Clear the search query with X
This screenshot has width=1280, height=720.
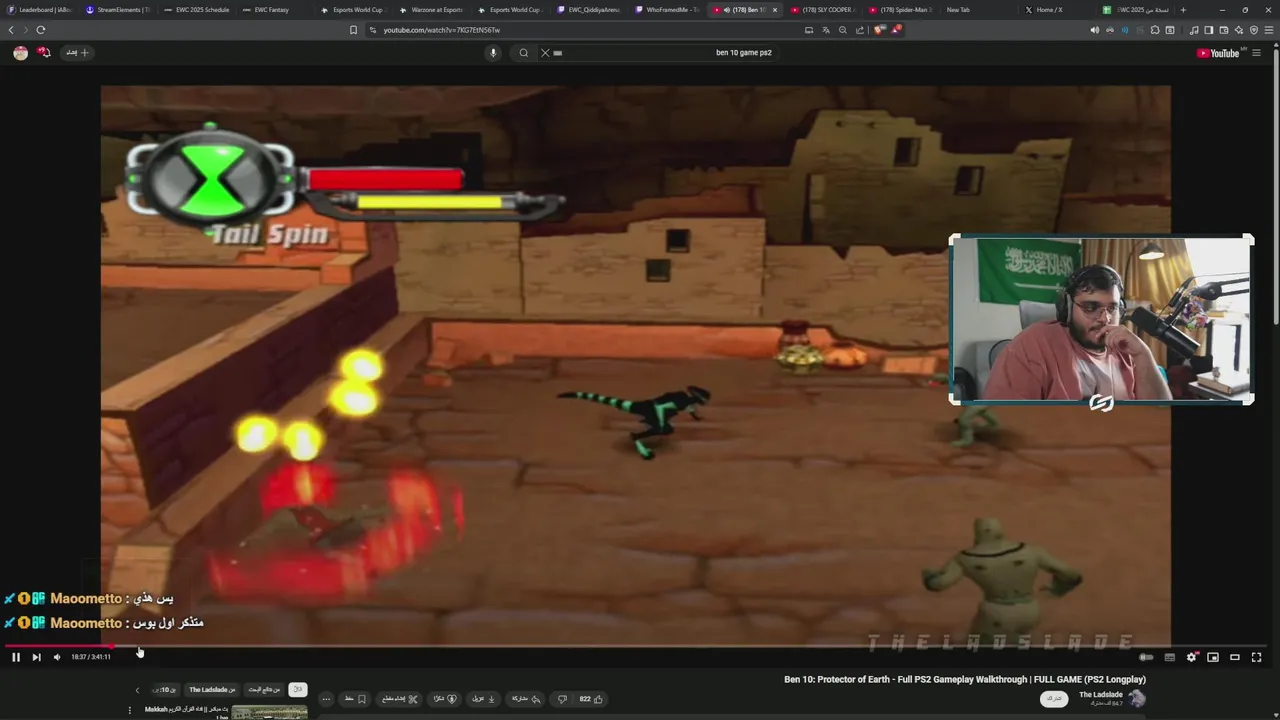pyautogui.click(x=545, y=53)
